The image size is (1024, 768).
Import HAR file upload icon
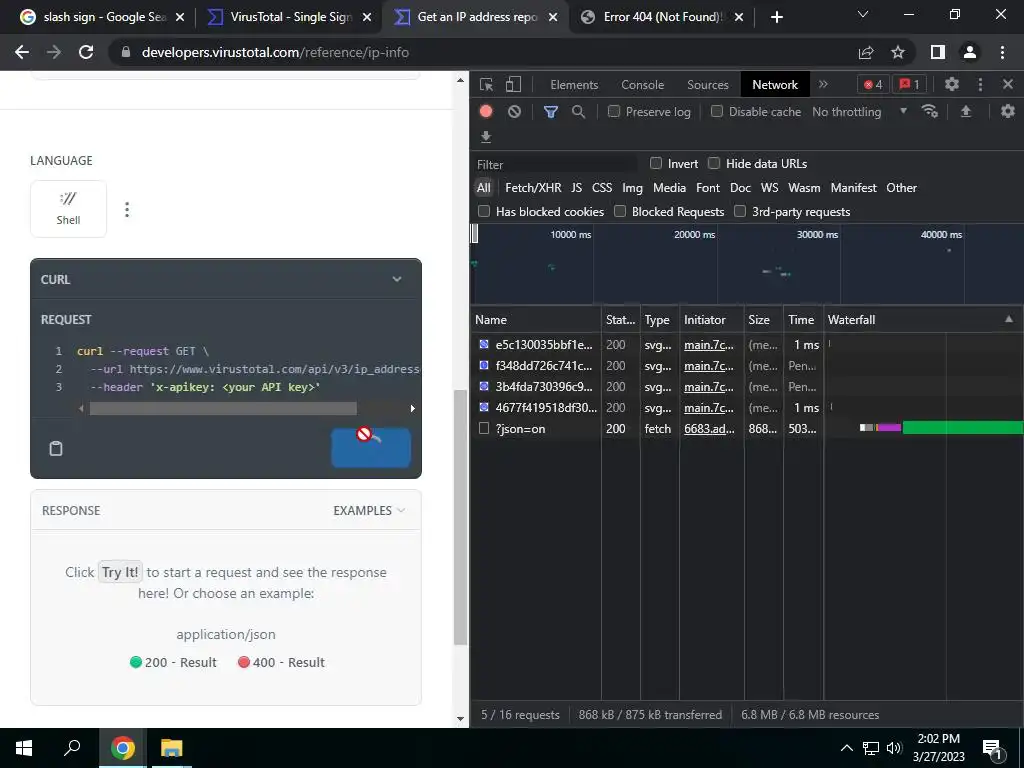pyautogui.click(x=966, y=111)
